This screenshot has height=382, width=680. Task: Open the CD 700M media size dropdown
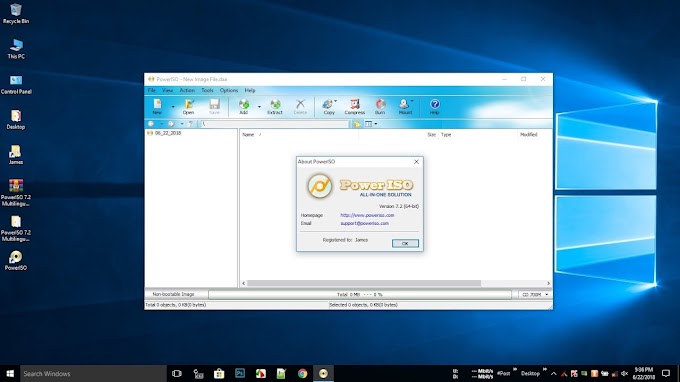pyautogui.click(x=535, y=294)
